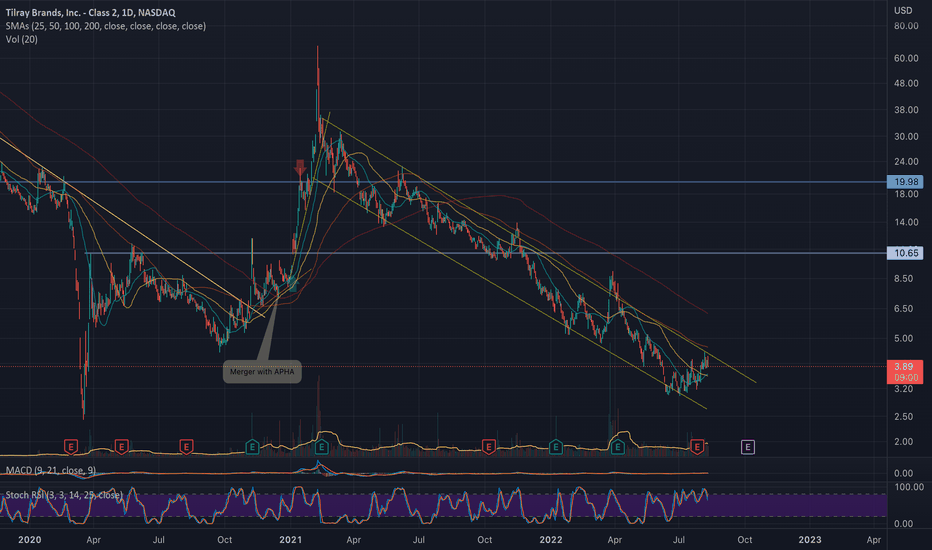
Task: Click the 2021 label on time axis
Action: click(291, 540)
